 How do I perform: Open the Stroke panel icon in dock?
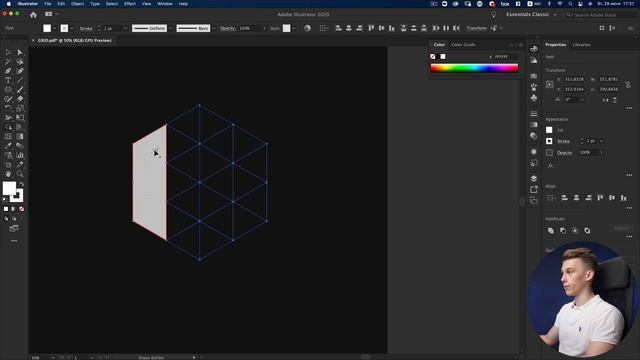(533, 113)
